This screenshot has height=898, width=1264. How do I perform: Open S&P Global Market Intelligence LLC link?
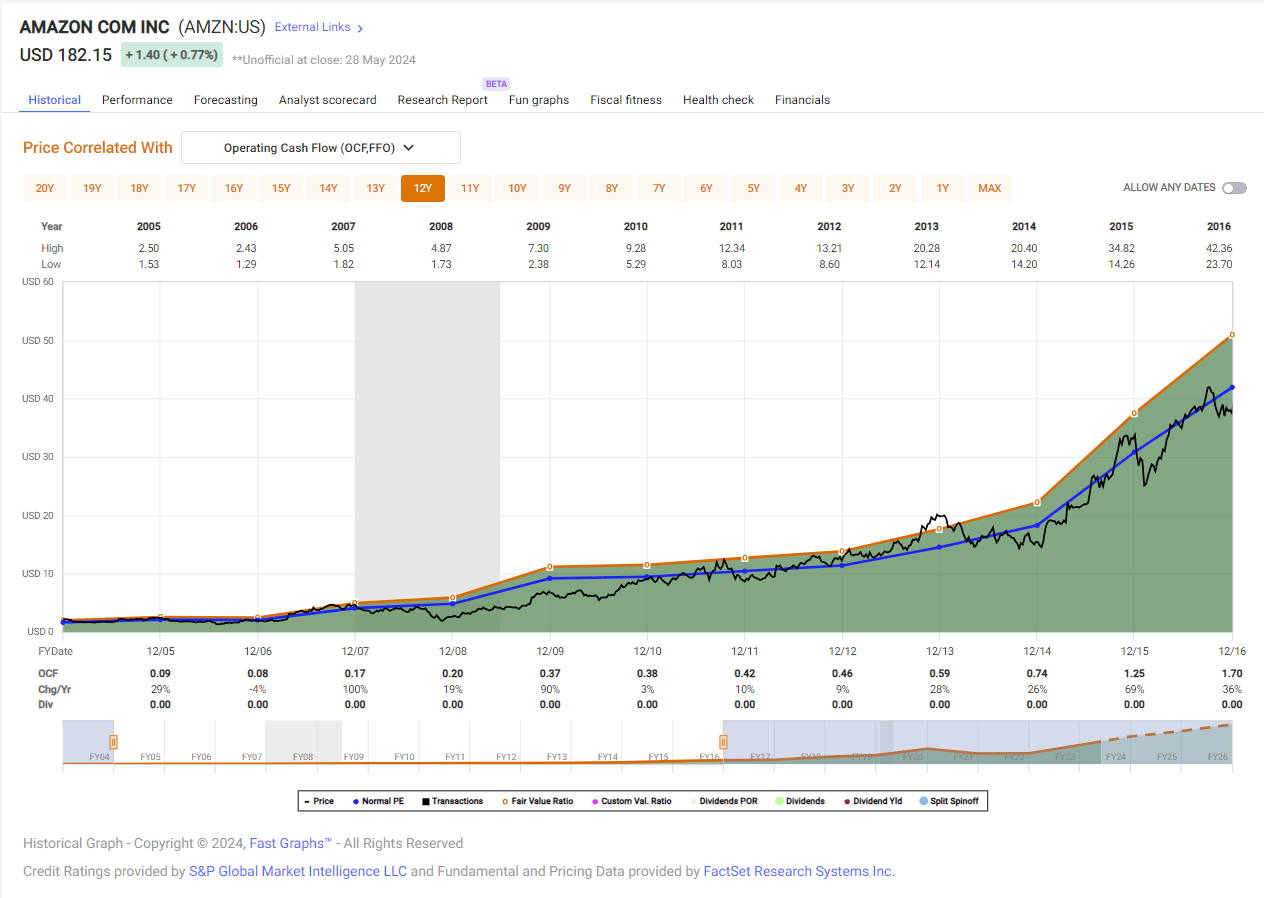[x=298, y=871]
